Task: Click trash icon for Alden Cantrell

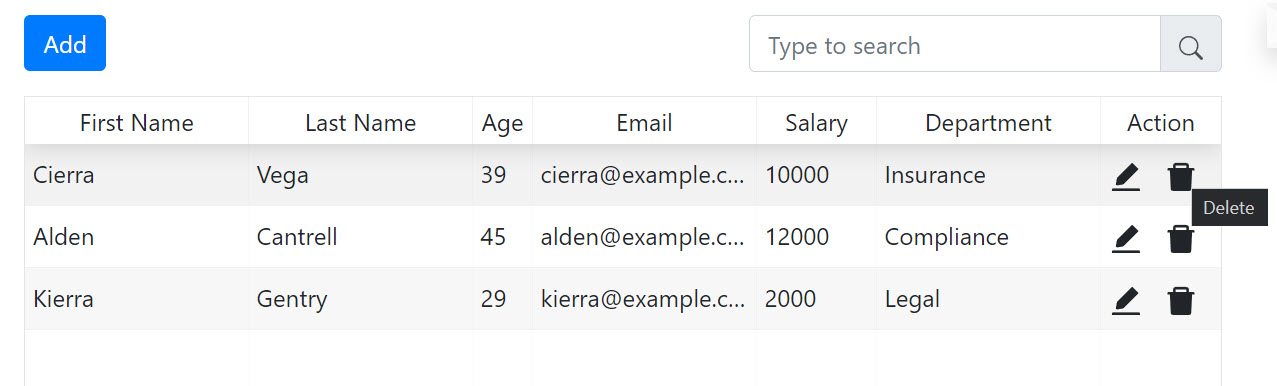Action: click(1181, 239)
